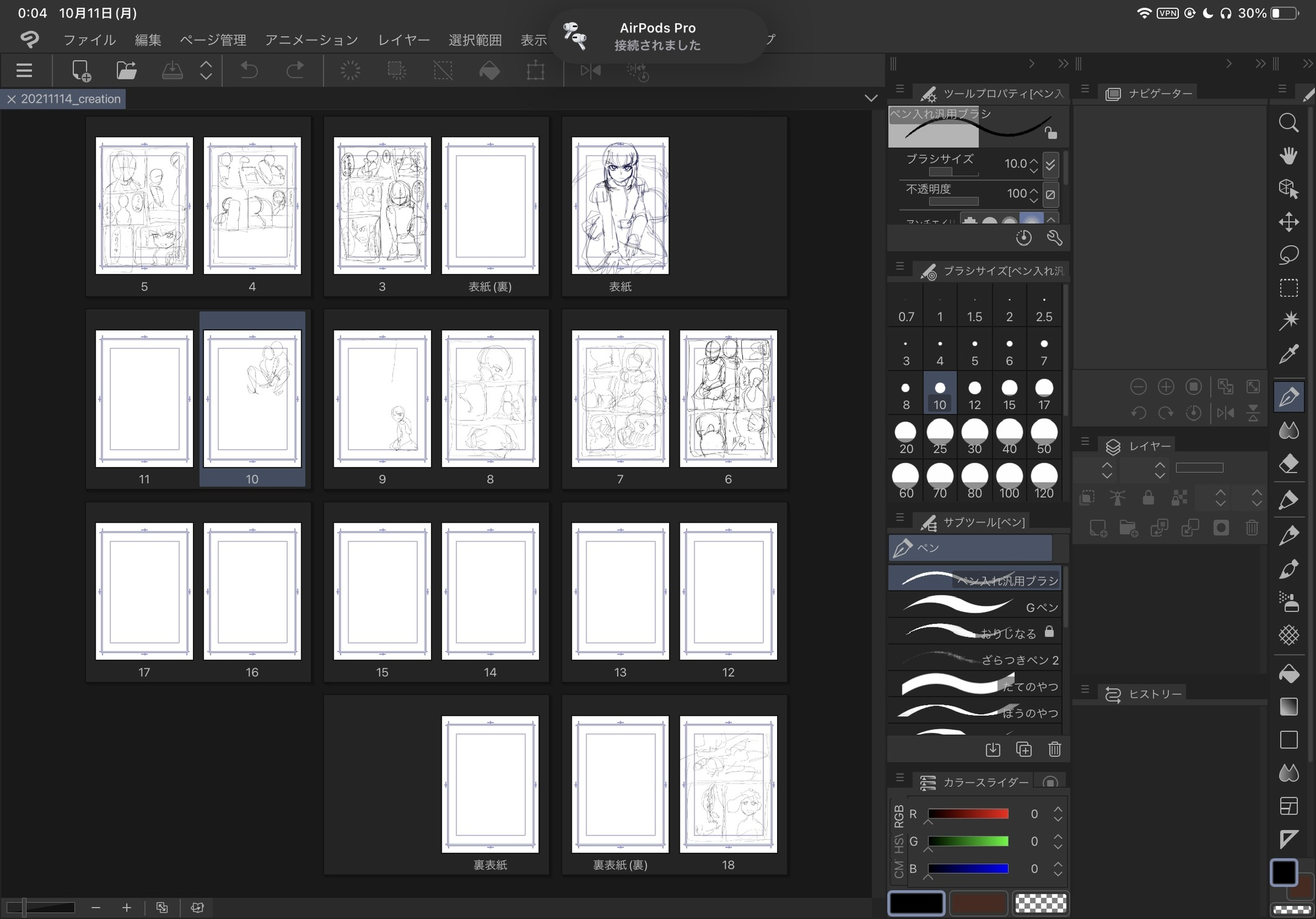Choose the ペン入れ汎用ブラシ sub tool

pos(974,580)
